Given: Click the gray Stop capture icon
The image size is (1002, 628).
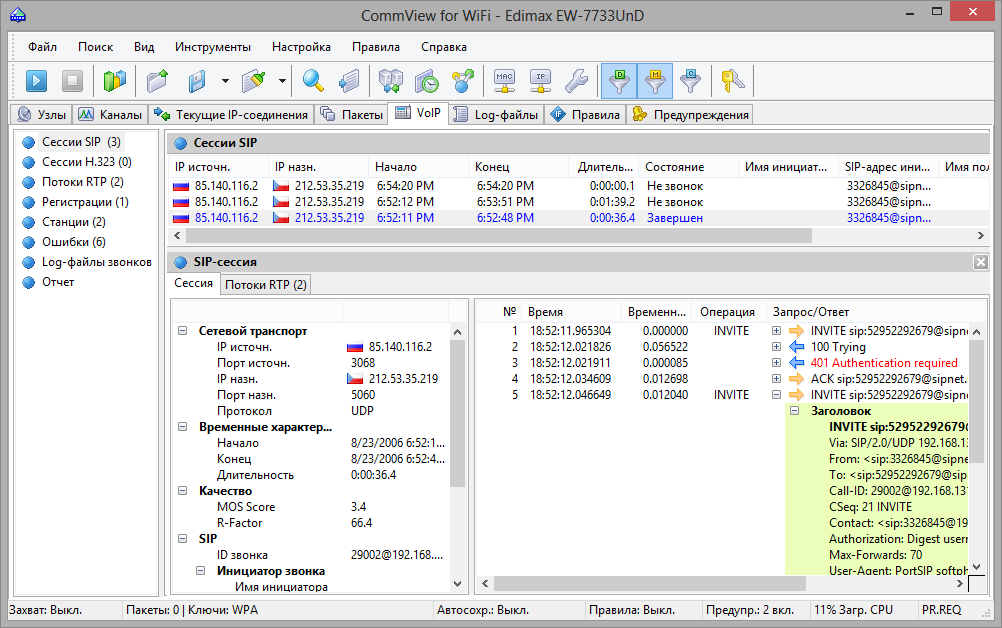Looking at the screenshot, I should click(72, 81).
